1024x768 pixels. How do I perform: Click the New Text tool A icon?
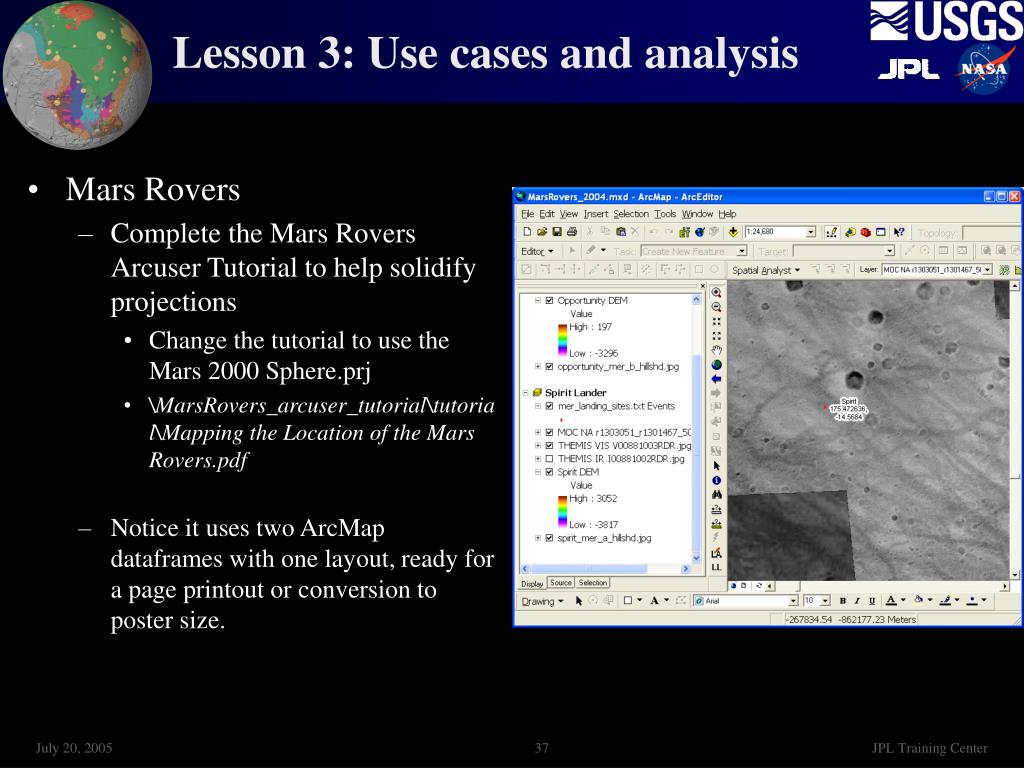[654, 601]
